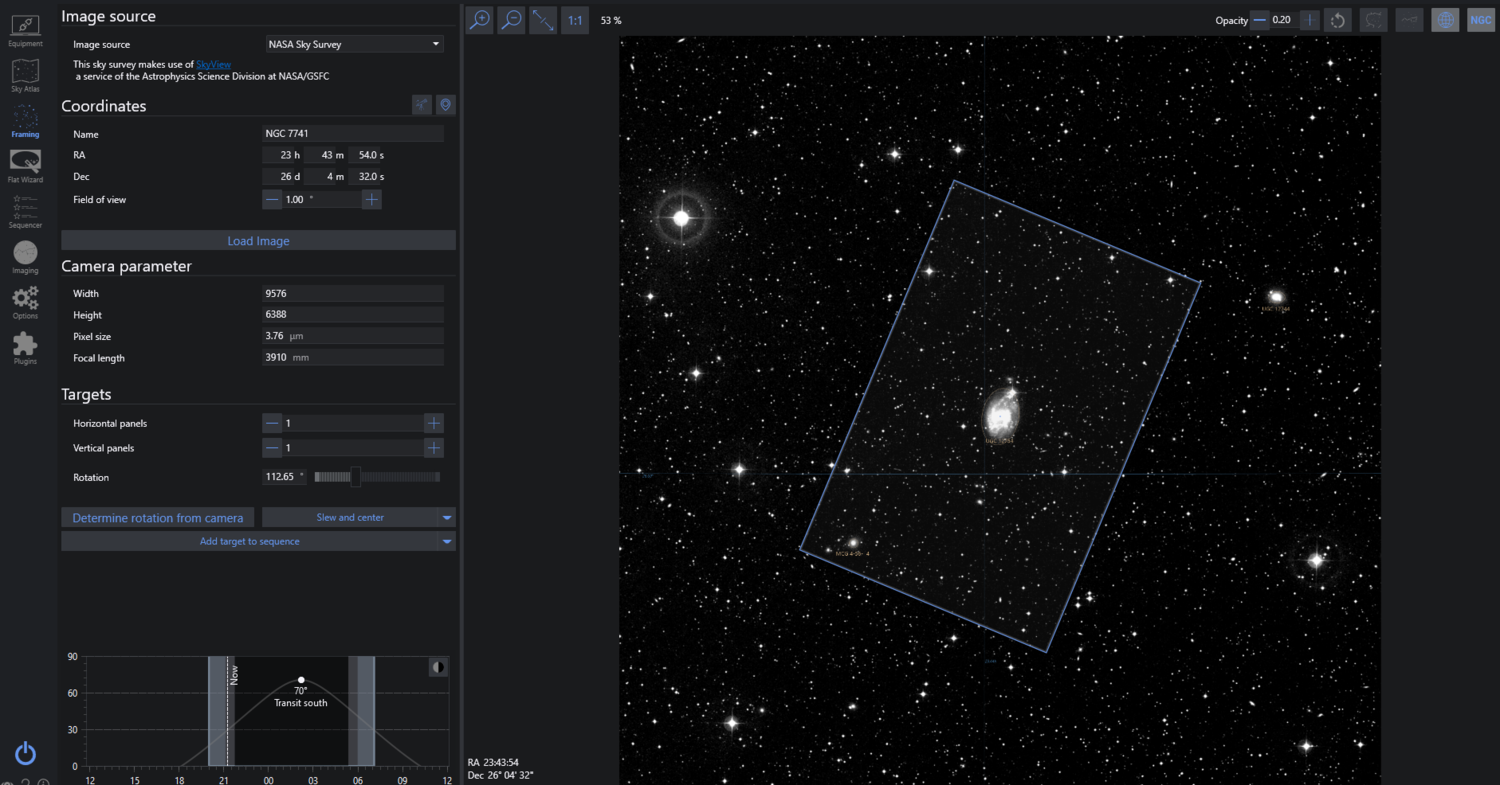Zoom out of the sky image
This screenshot has height=785, width=1500.
pyautogui.click(x=511, y=20)
